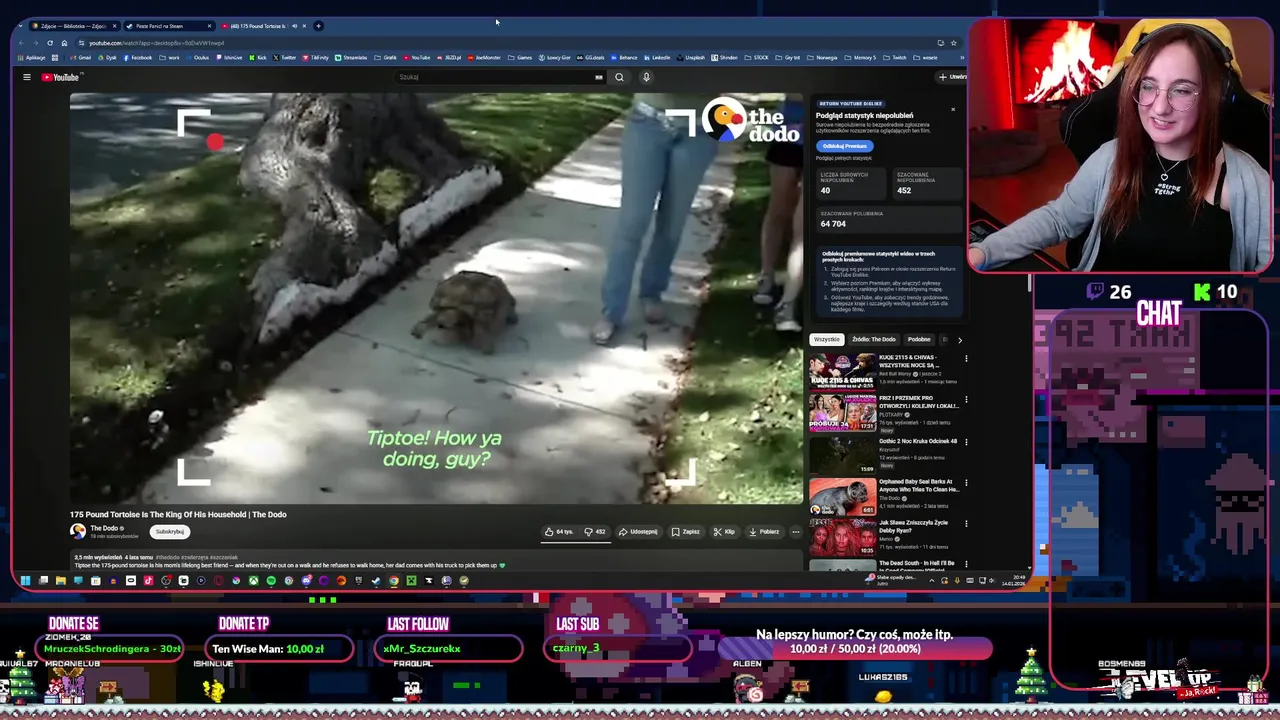The image size is (1280, 720).
Task: Open options for FRIZ I PRZEMEK video
Action: click(x=966, y=400)
